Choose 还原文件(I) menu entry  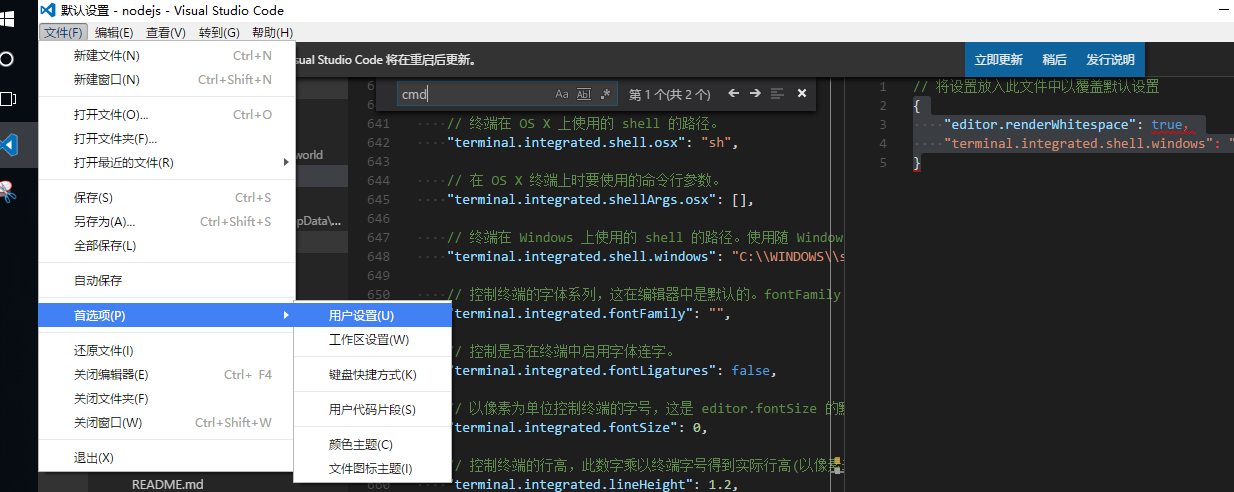coord(167,351)
